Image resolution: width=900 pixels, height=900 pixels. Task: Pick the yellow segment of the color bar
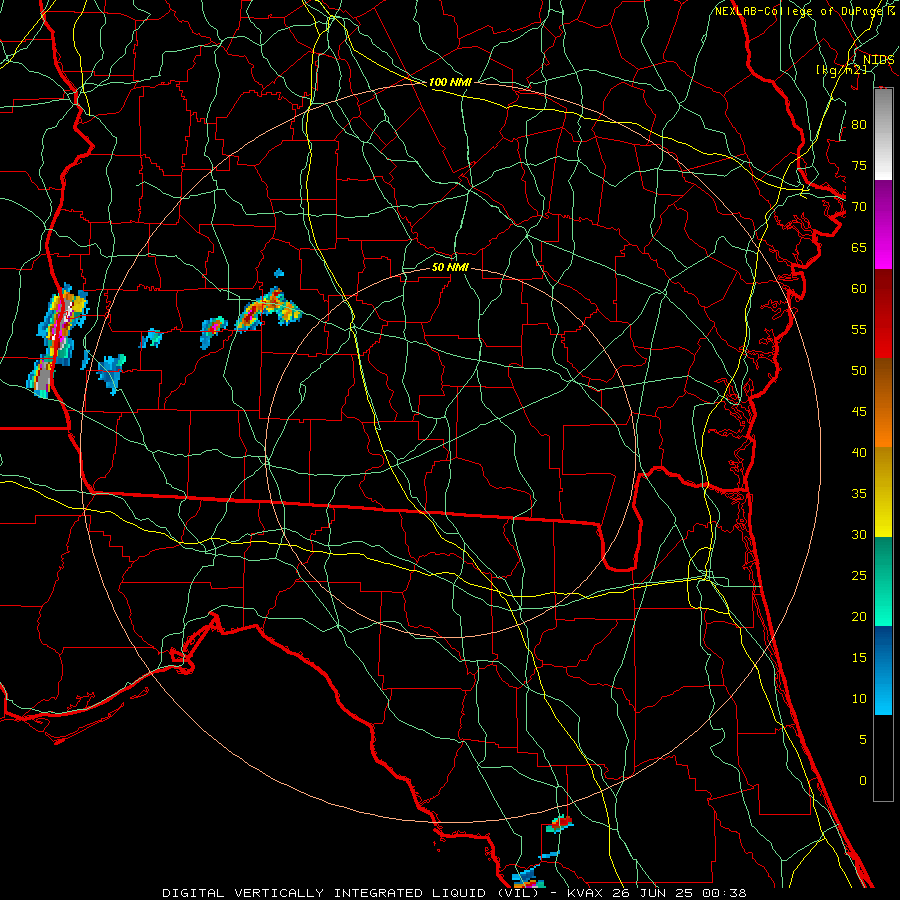883,492
